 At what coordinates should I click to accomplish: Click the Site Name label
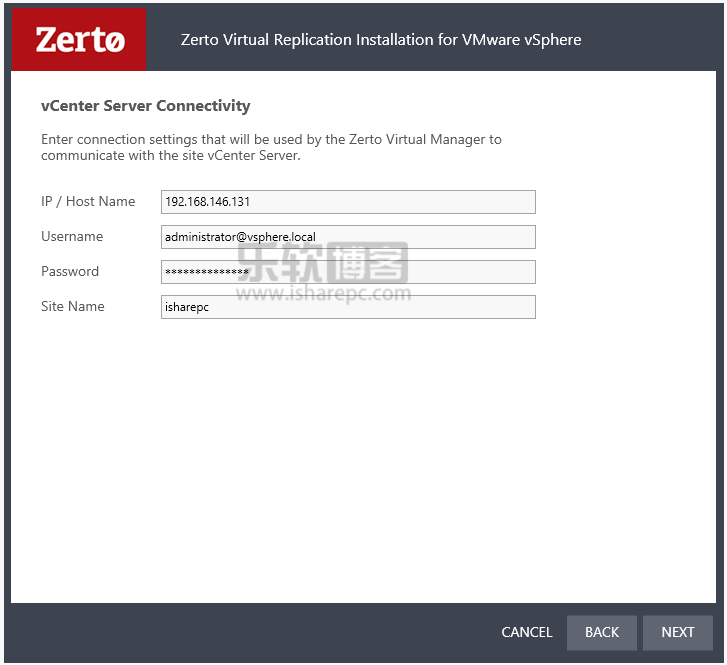[x=73, y=307]
